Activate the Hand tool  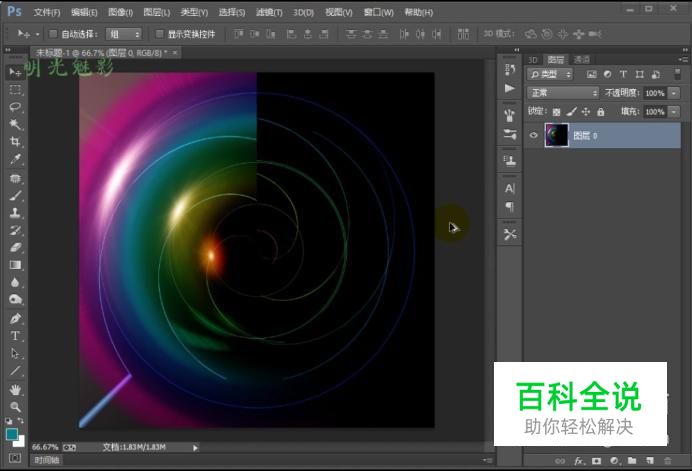pyautogui.click(x=16, y=388)
